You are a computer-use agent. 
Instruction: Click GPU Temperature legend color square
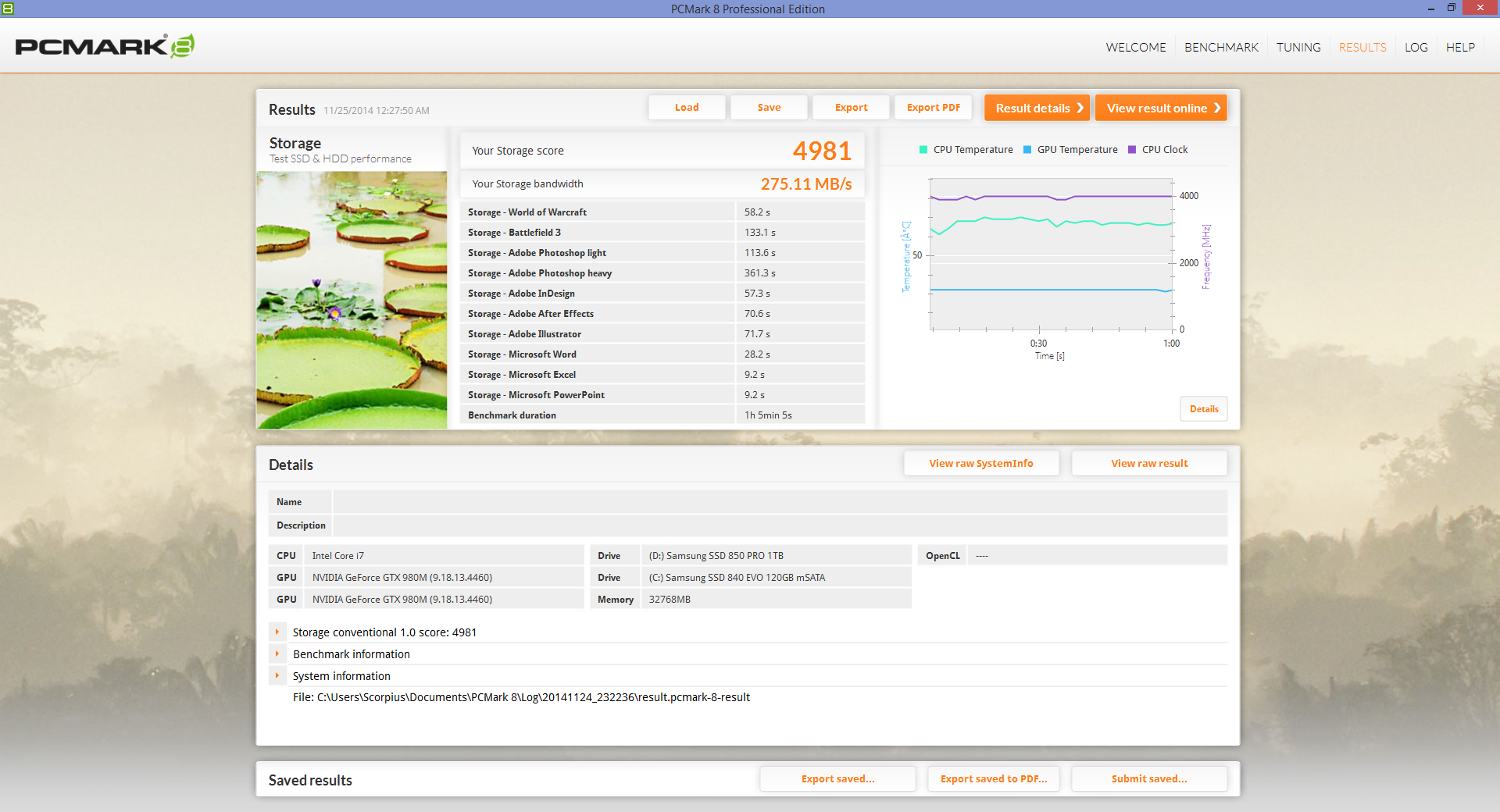coord(1027,150)
